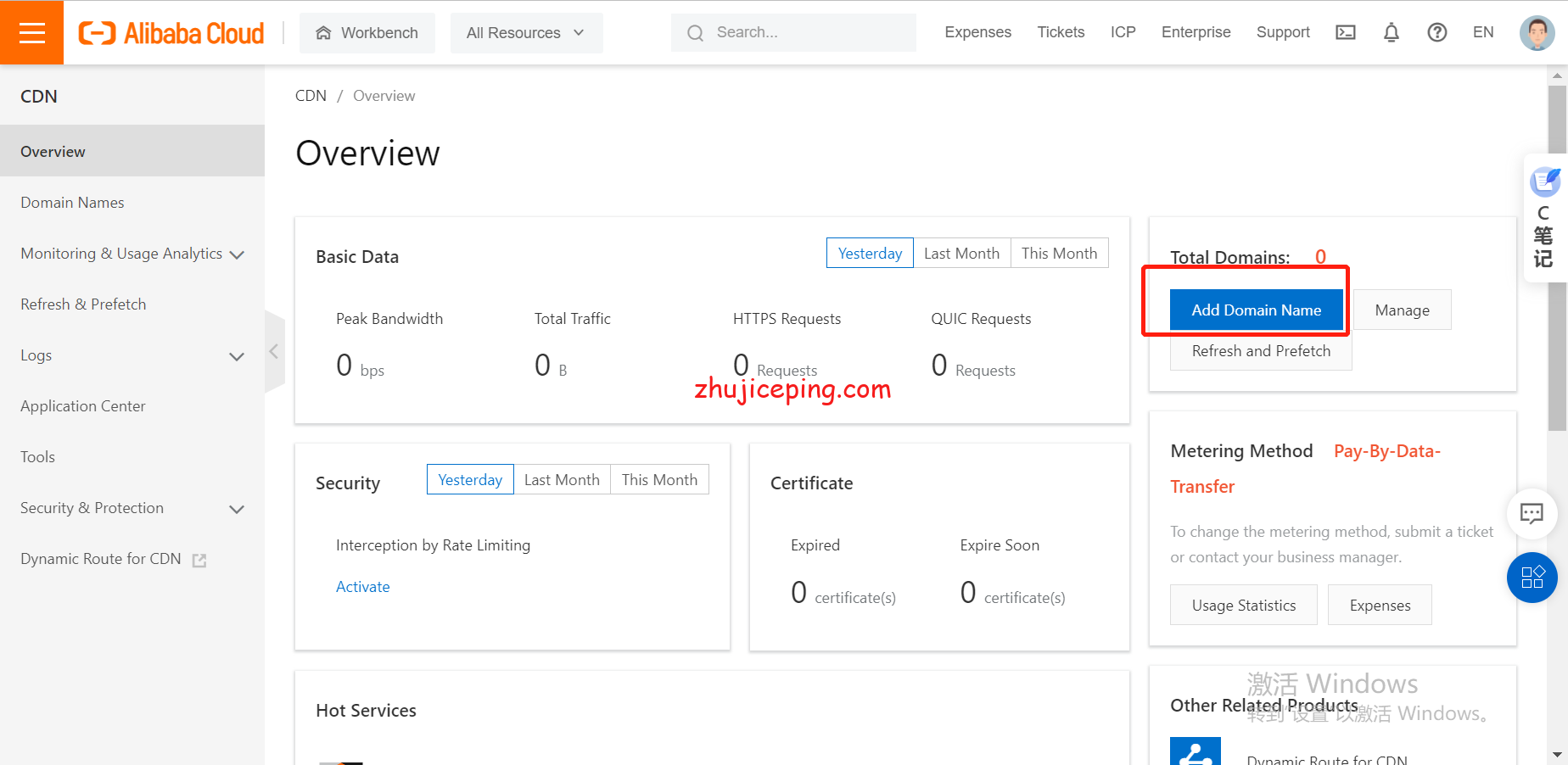Open Usage Statistics button

click(x=1244, y=605)
